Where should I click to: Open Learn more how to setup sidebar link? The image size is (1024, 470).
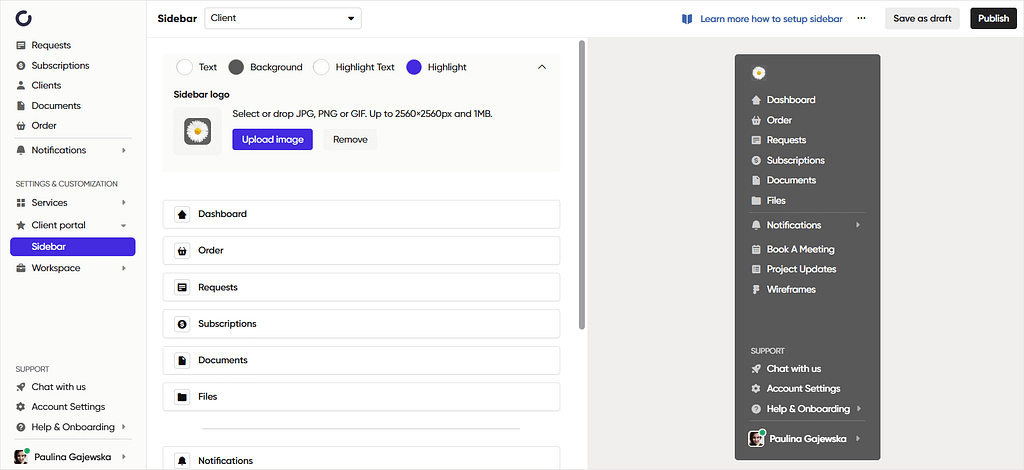[771, 19]
